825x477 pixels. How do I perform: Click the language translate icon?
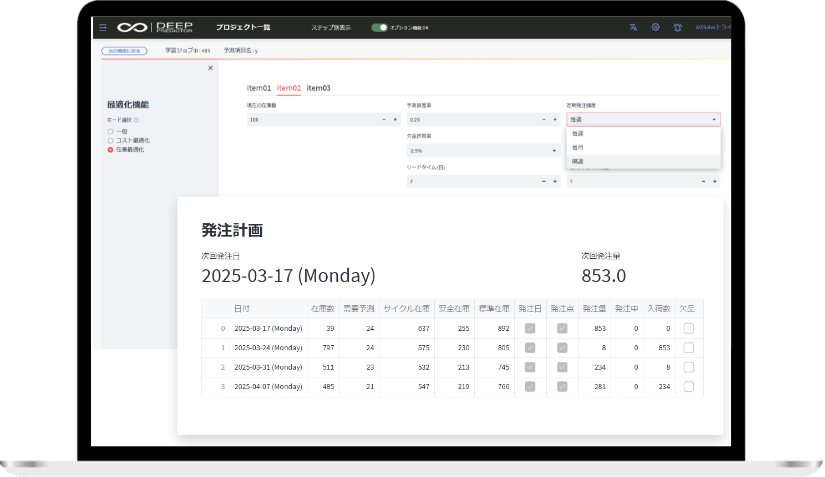pos(633,27)
